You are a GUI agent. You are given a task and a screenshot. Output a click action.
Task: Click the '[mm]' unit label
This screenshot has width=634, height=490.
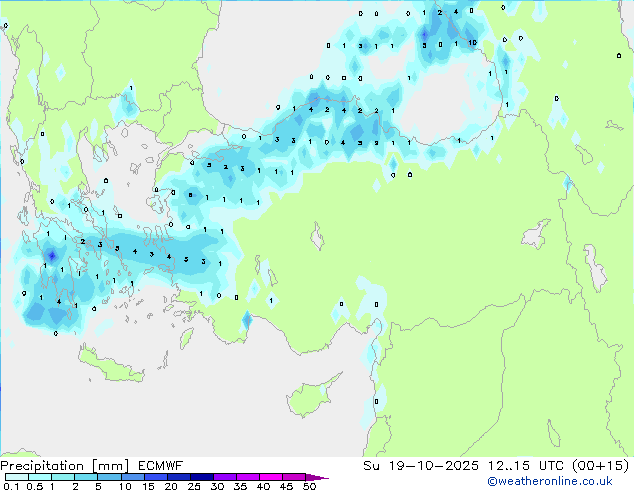110,466
